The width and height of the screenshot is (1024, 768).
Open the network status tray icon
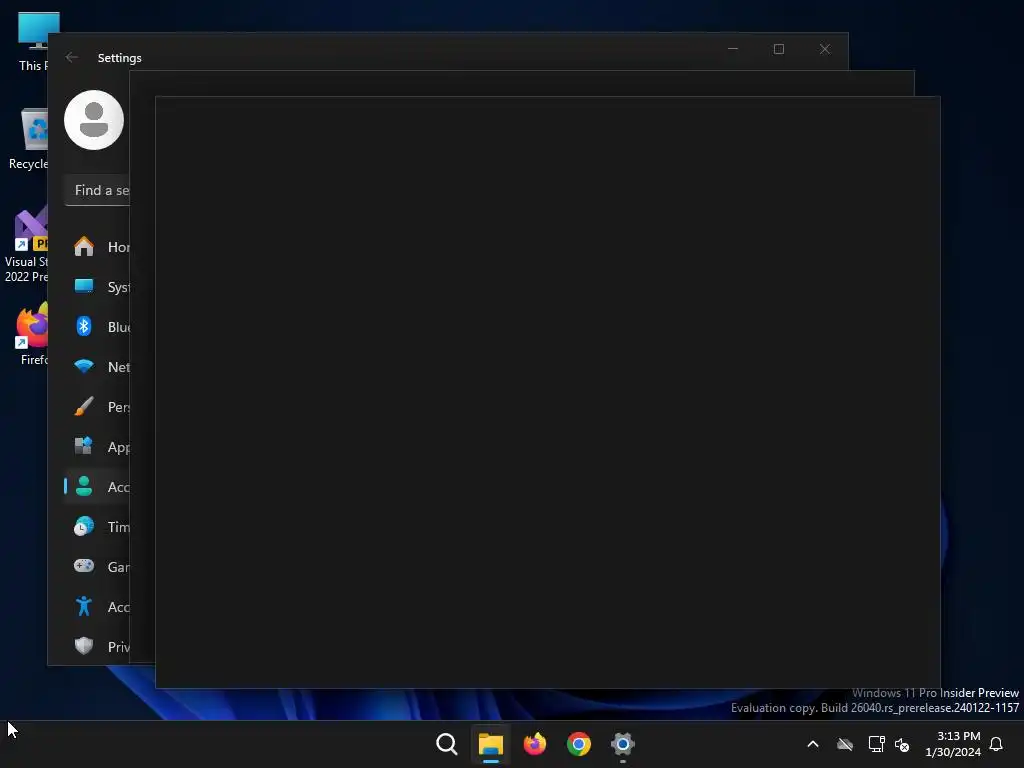click(876, 744)
